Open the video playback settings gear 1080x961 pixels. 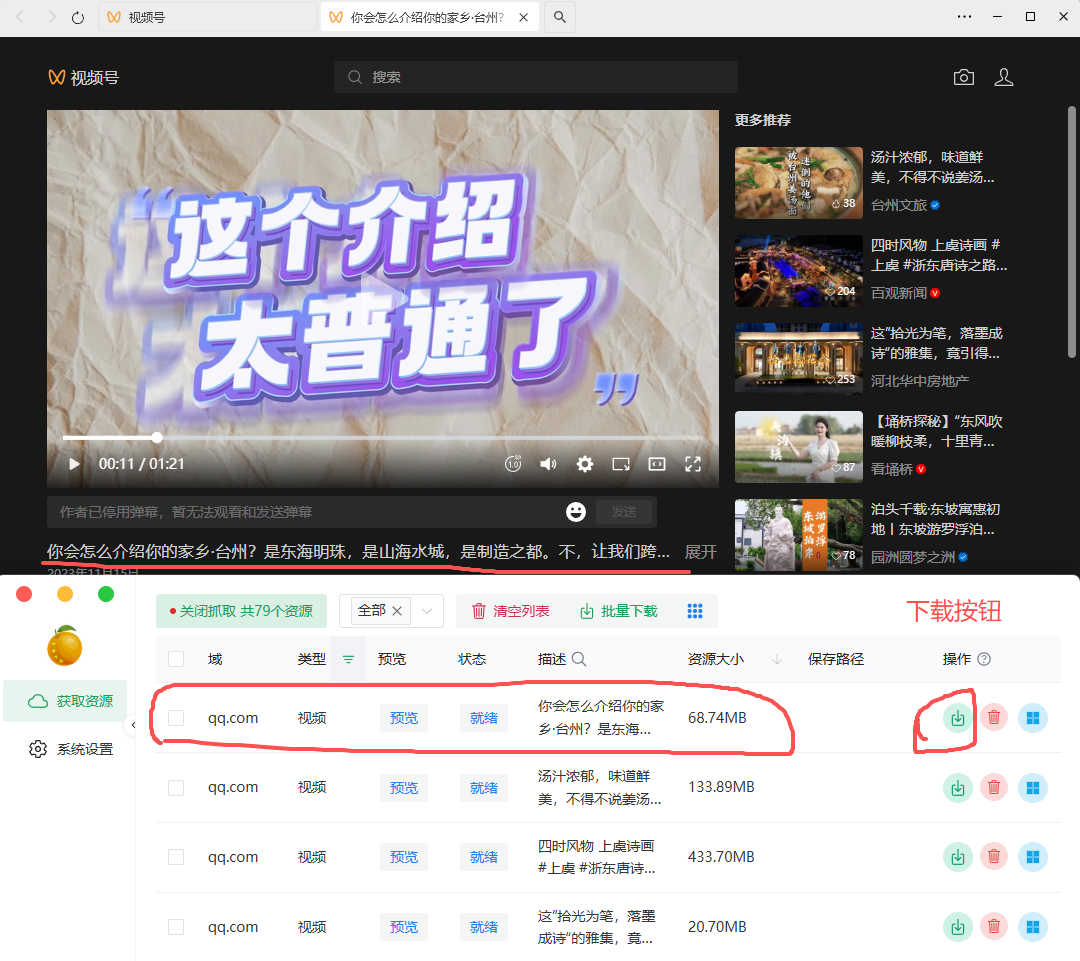[x=584, y=463]
